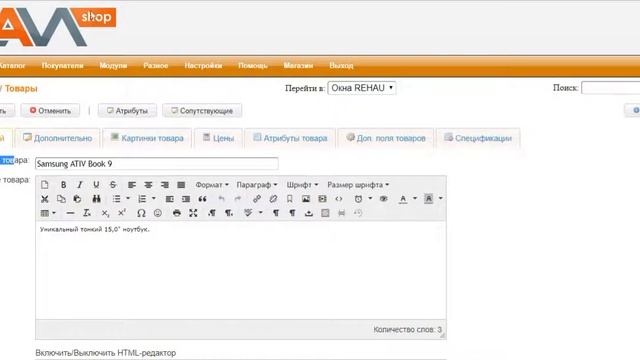Toggle fullscreen editor mode
The image size is (640, 360).
click(193, 213)
